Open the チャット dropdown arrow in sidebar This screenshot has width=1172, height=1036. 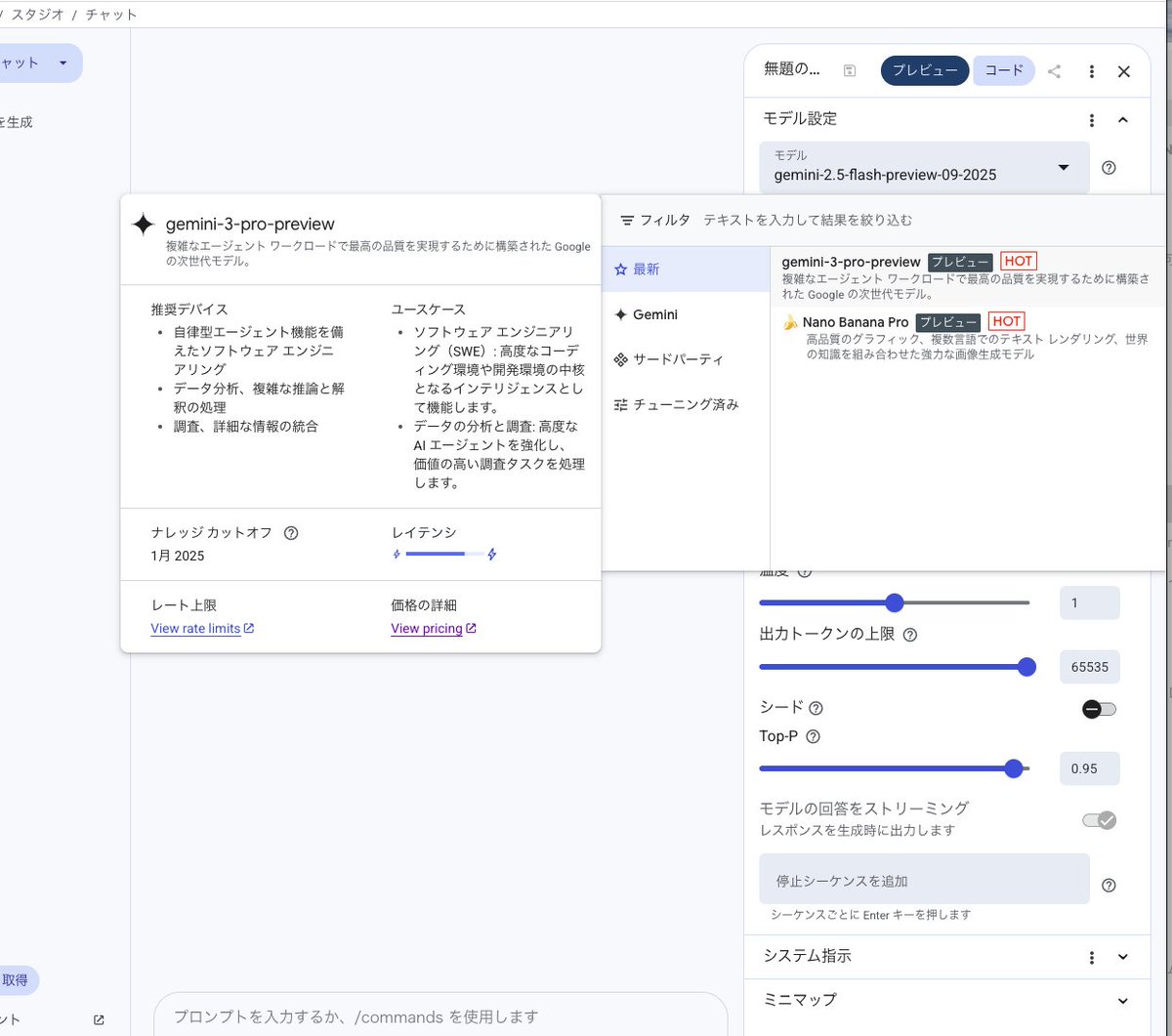pyautogui.click(x=63, y=62)
